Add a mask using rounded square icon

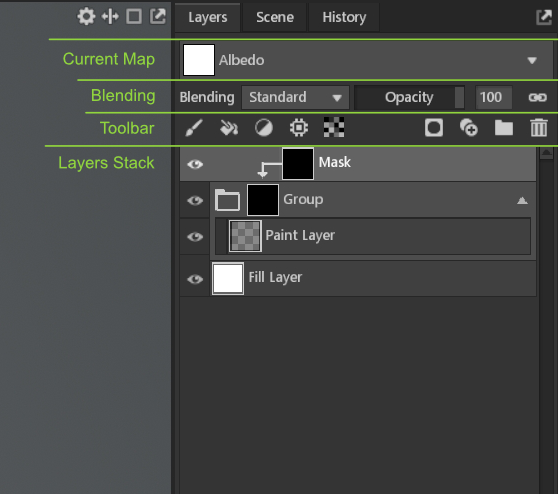[x=434, y=128]
